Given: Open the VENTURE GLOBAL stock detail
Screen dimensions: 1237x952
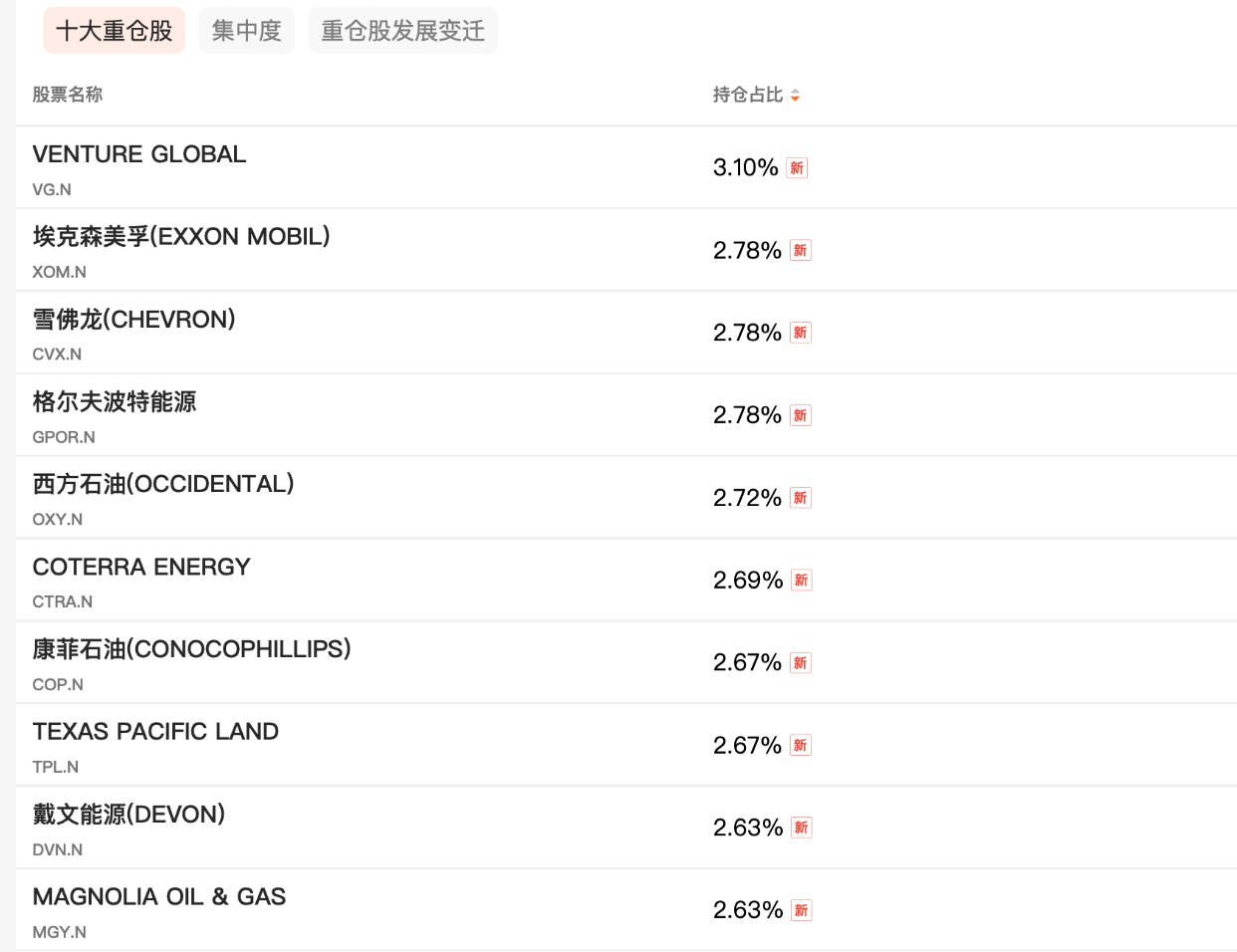Looking at the screenshot, I should pyautogui.click(x=138, y=154).
